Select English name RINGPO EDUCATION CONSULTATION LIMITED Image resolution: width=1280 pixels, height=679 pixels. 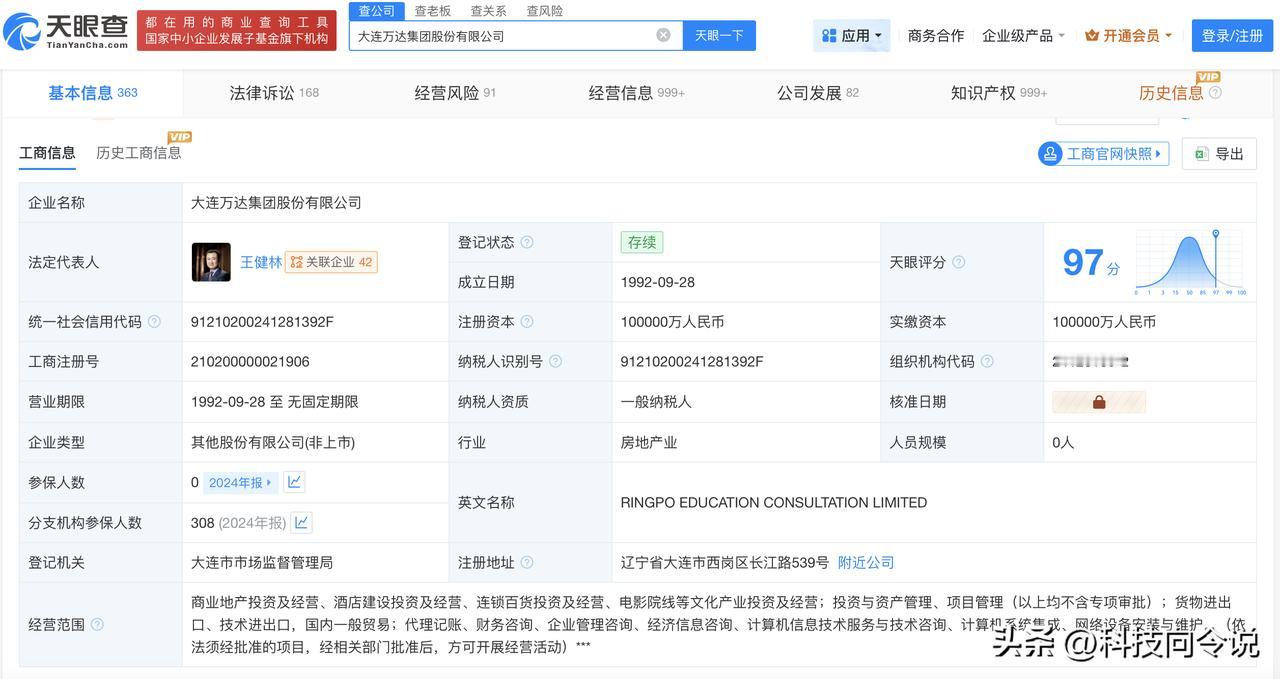(x=774, y=503)
